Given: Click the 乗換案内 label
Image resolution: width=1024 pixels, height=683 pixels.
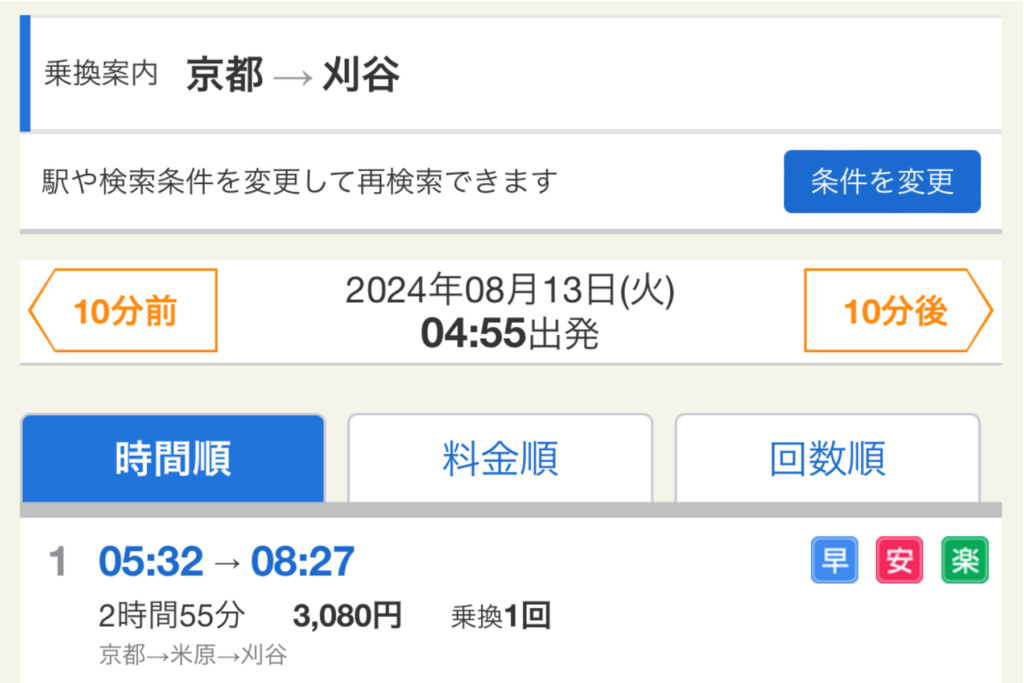Looking at the screenshot, I should 101,75.
